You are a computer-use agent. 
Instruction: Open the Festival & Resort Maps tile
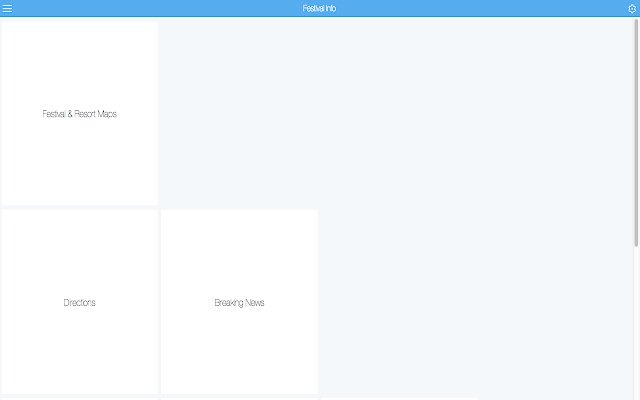coord(79,113)
